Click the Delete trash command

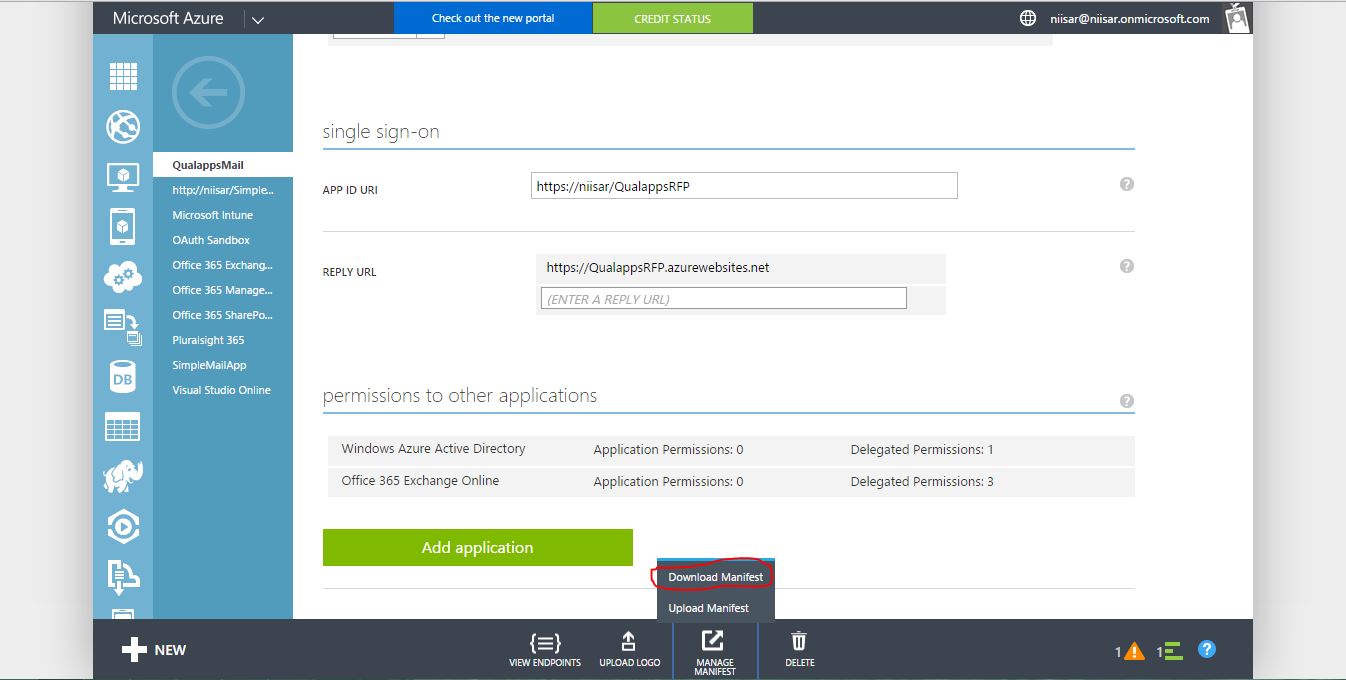coord(799,649)
